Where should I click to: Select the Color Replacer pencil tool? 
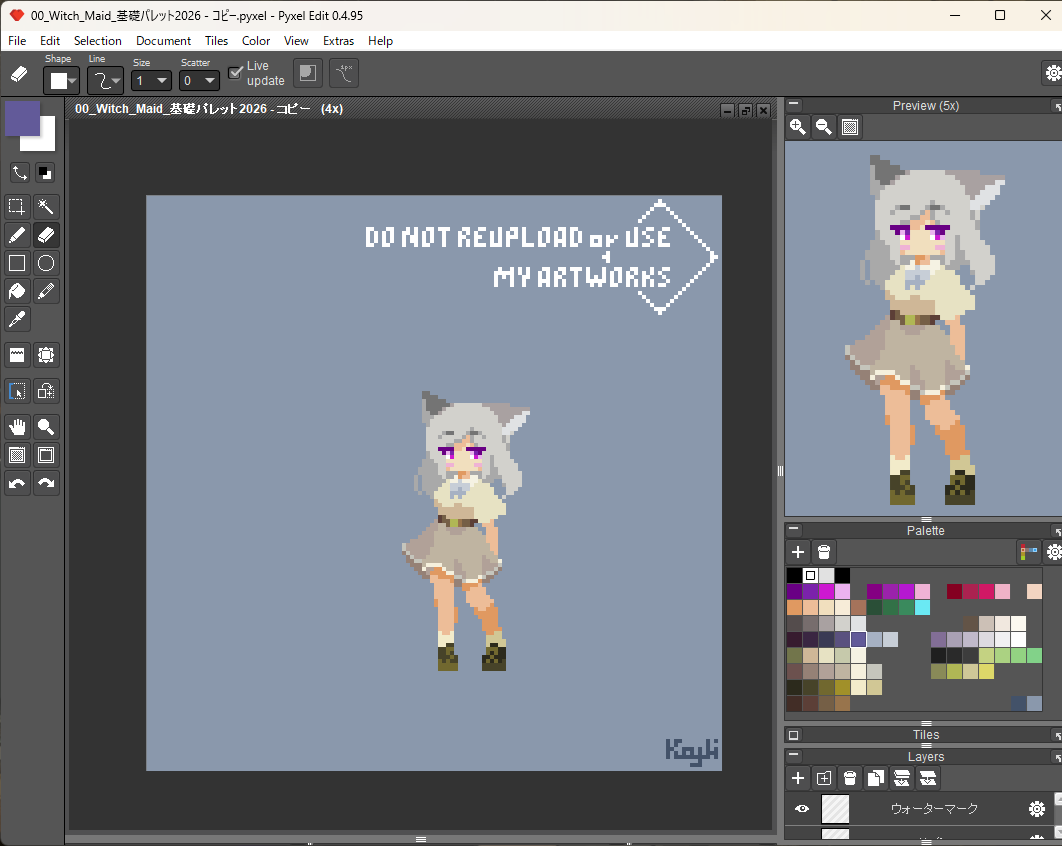pos(46,291)
